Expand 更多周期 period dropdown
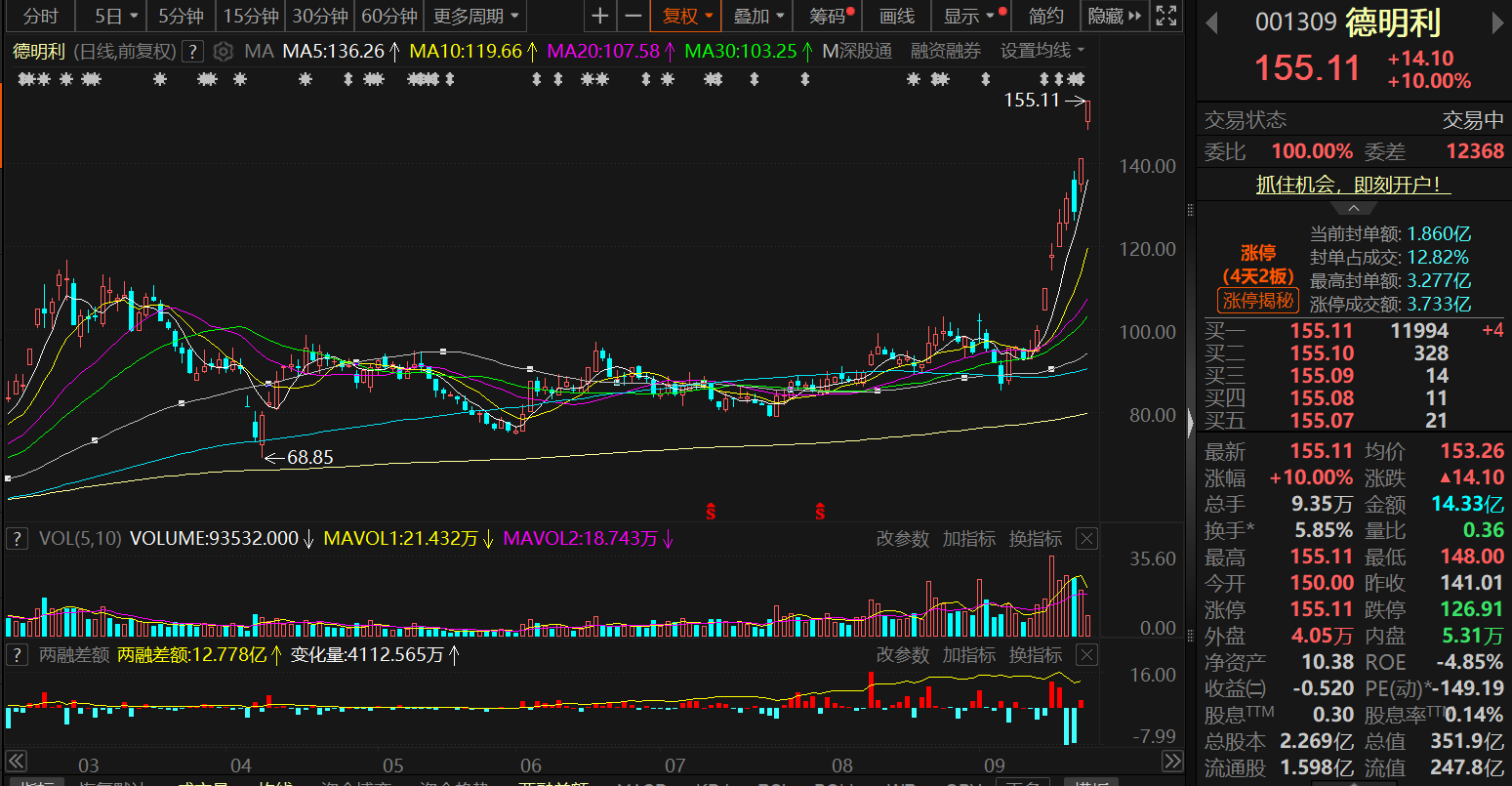 475,16
